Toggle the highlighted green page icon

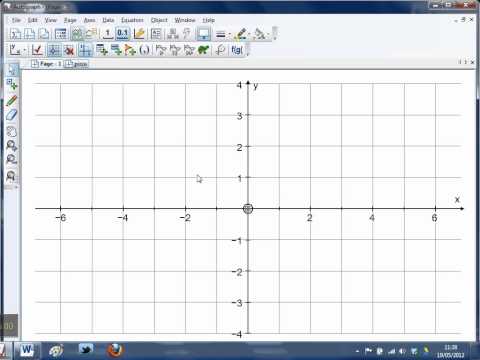[77, 34]
